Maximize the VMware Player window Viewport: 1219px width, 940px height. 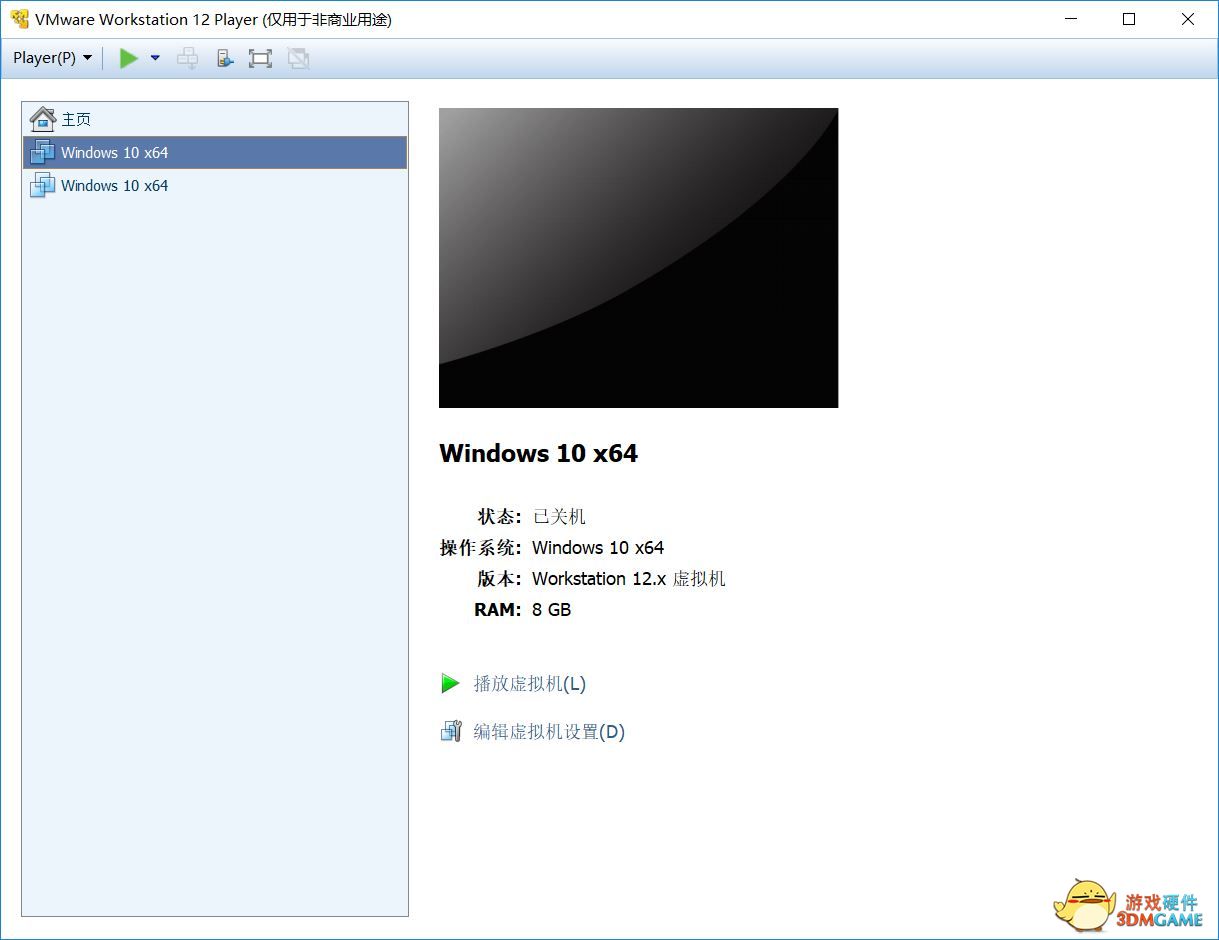1129,19
